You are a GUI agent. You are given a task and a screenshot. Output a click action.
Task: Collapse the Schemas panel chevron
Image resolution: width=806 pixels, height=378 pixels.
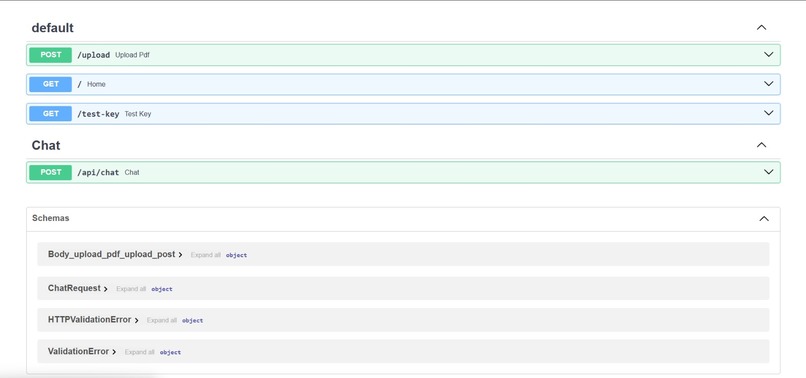764,219
